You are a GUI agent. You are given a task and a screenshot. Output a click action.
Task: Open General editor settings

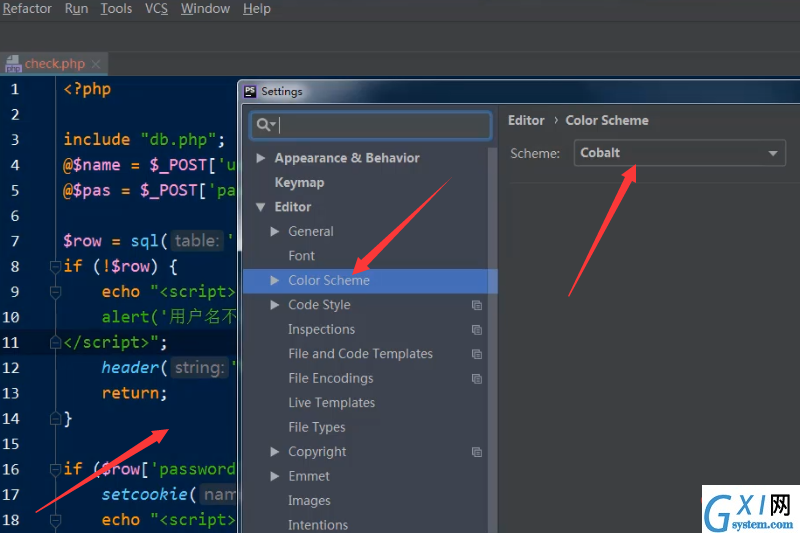pos(311,232)
